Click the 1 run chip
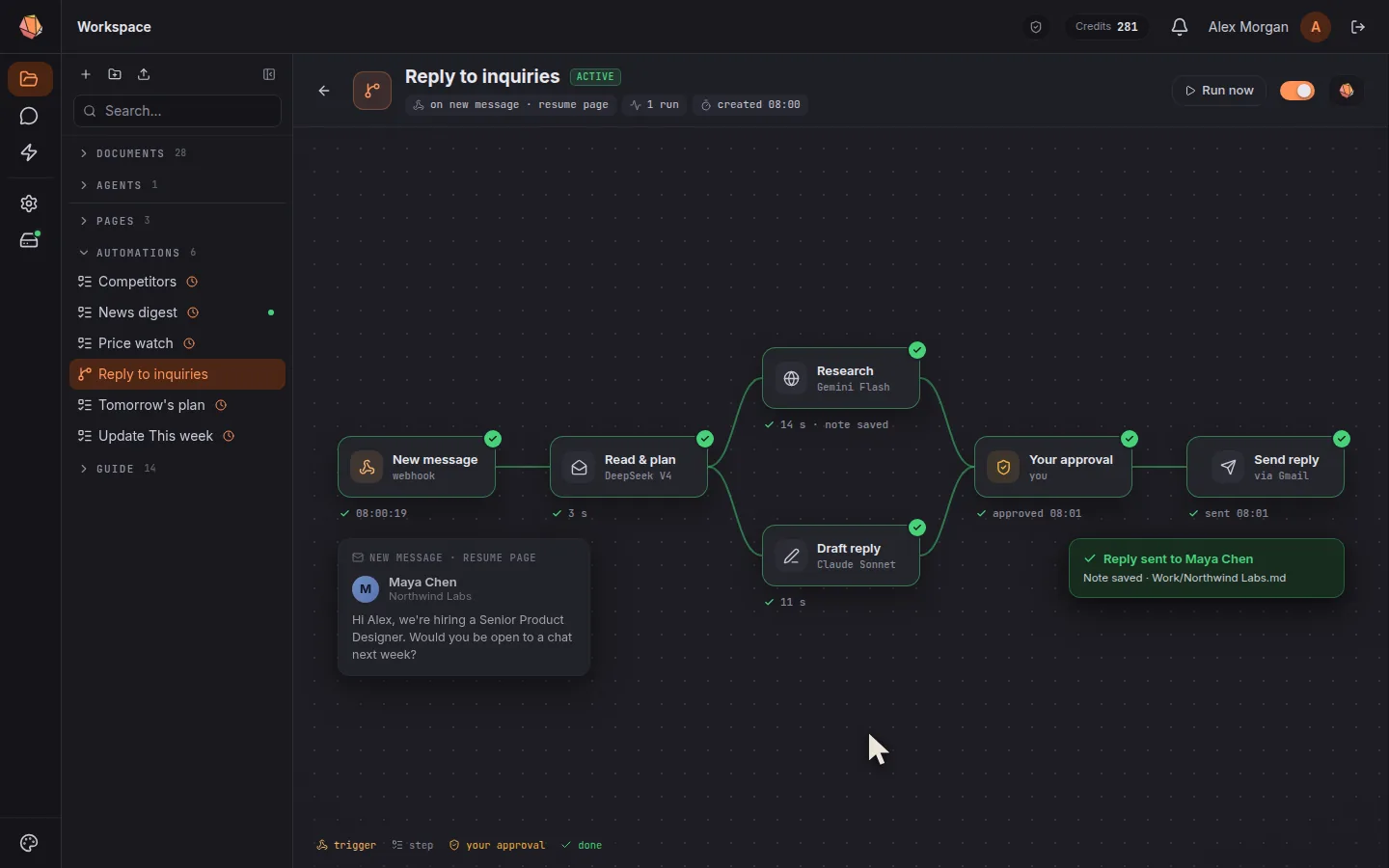 click(655, 105)
